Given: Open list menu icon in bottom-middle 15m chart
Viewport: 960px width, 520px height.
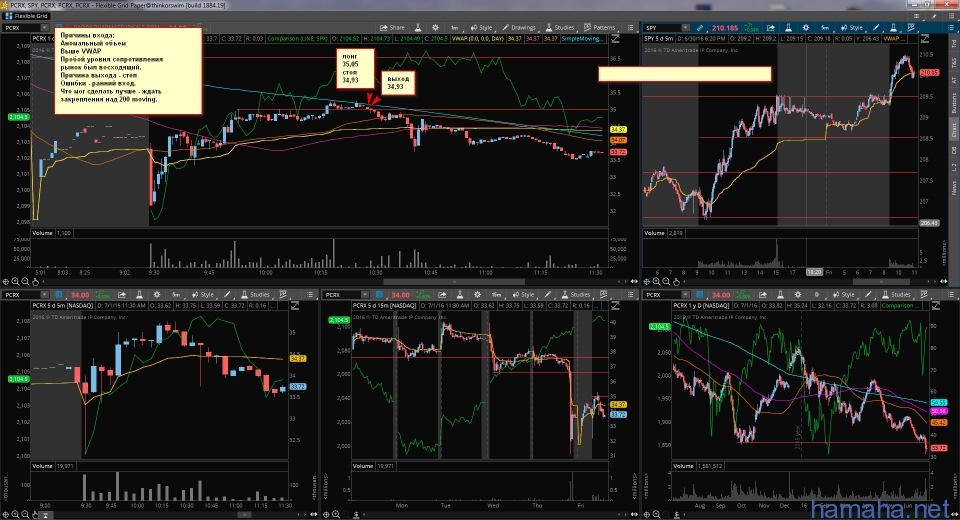Looking at the screenshot, I should pyautogui.click(x=630, y=295).
